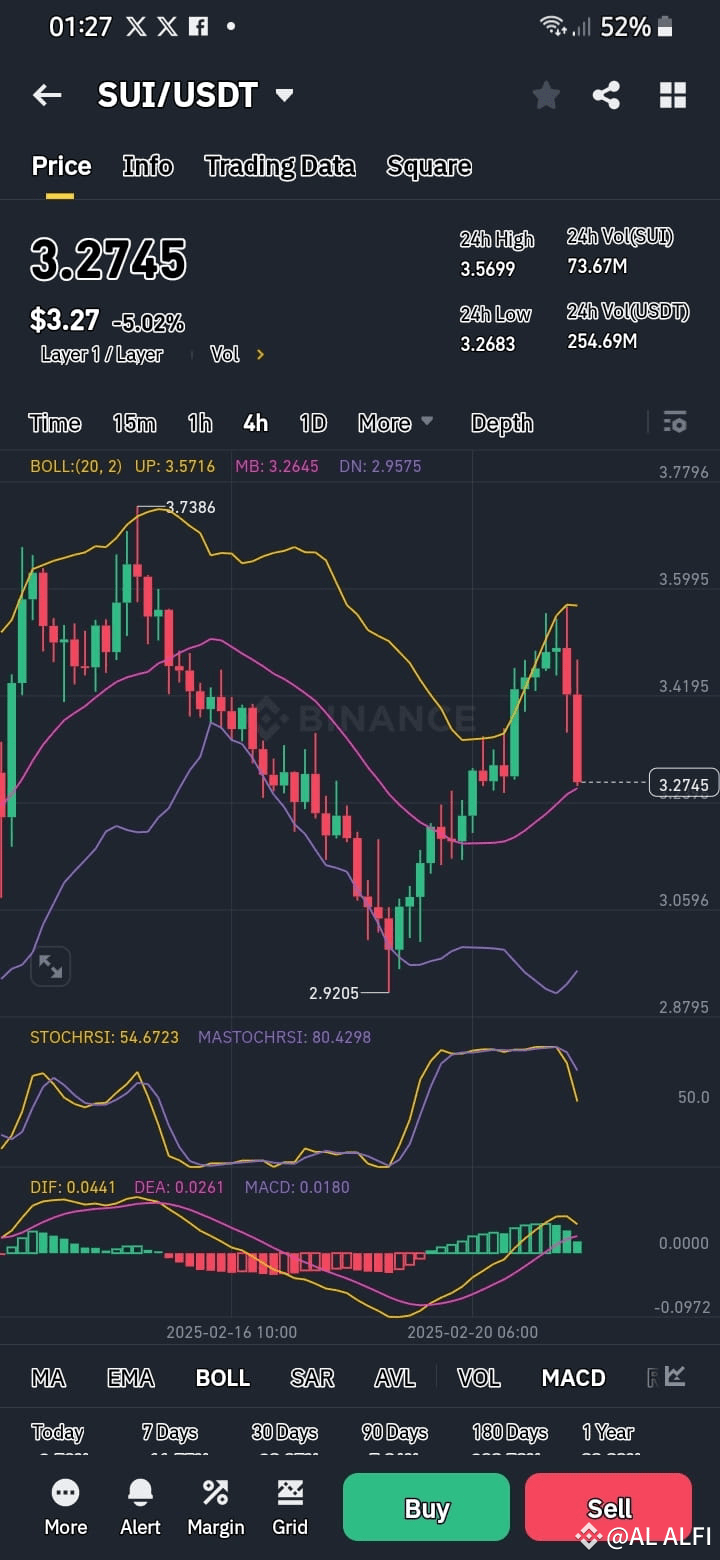This screenshot has width=720, height=1560.
Task: Select the 1h interval
Action: 200,423
